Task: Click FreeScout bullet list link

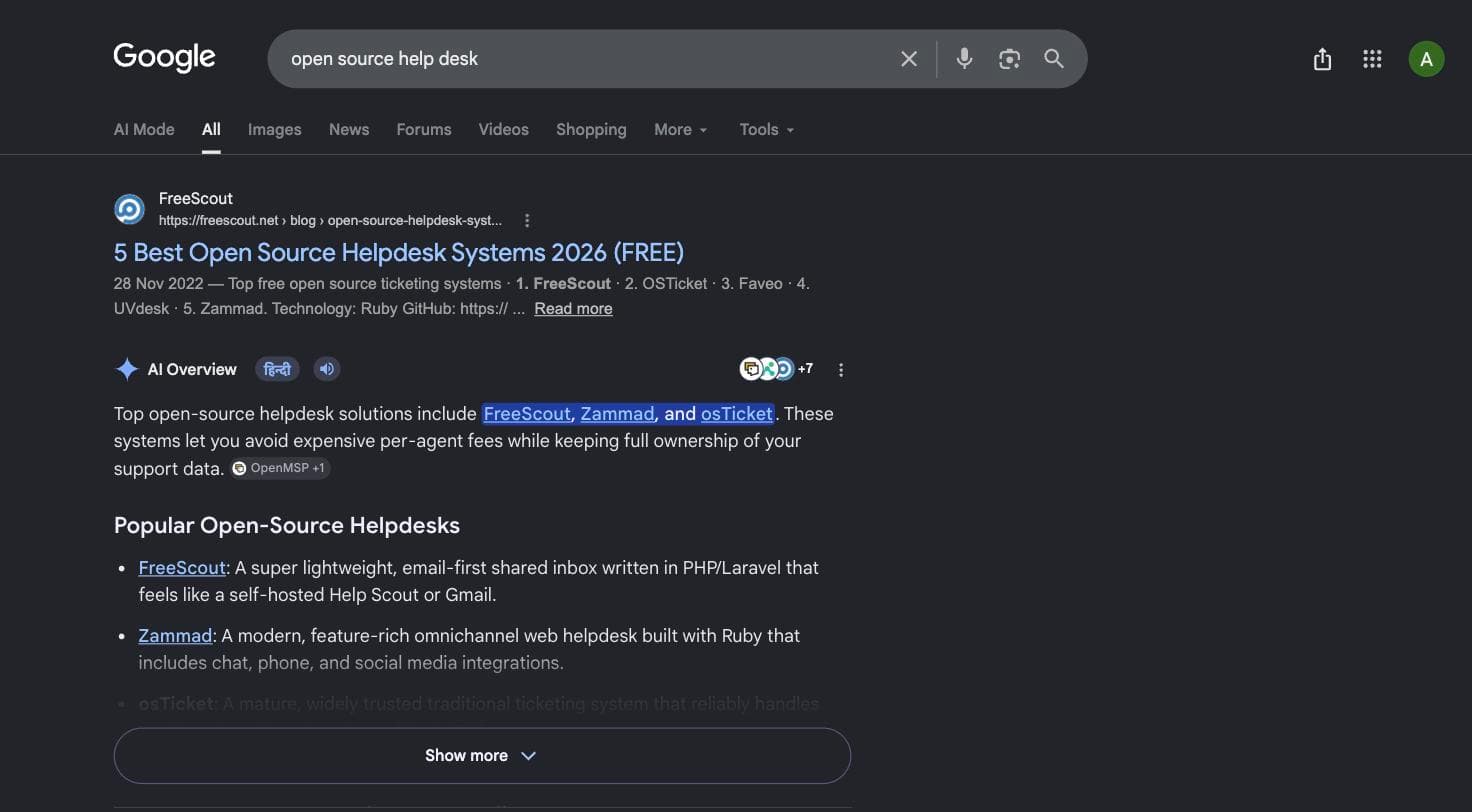Action: (x=182, y=568)
